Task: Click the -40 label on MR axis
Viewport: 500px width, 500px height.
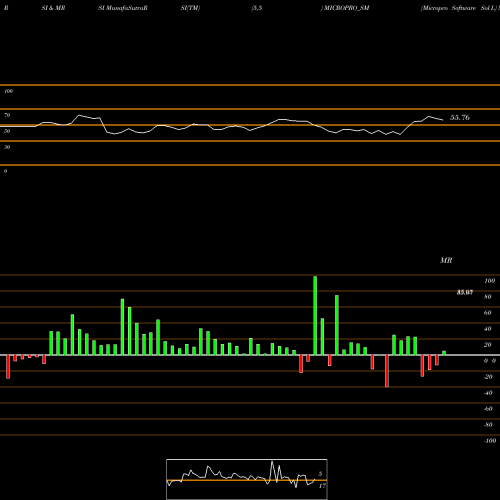Action: (488, 393)
